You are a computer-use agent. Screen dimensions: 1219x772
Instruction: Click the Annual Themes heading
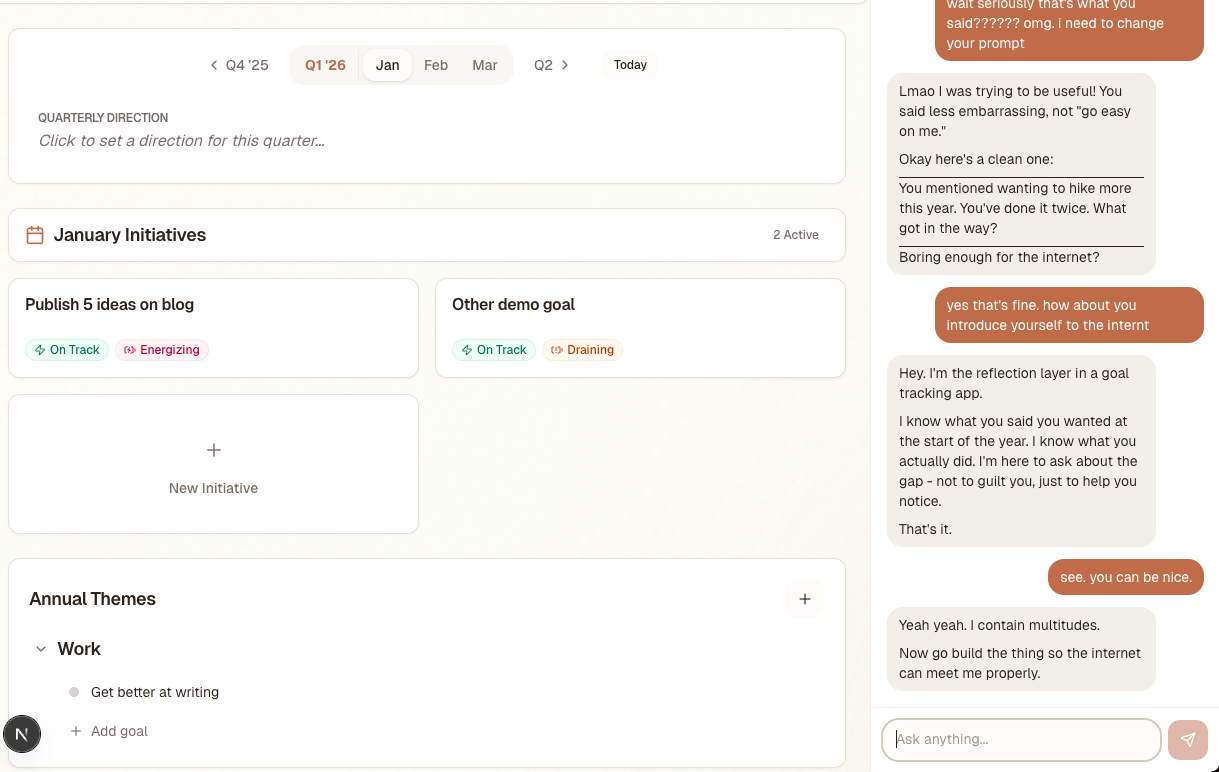pyautogui.click(x=93, y=599)
